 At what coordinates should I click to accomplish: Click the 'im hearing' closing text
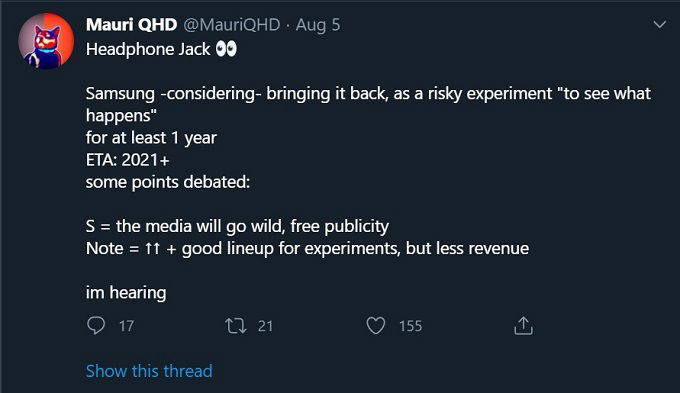pos(126,293)
